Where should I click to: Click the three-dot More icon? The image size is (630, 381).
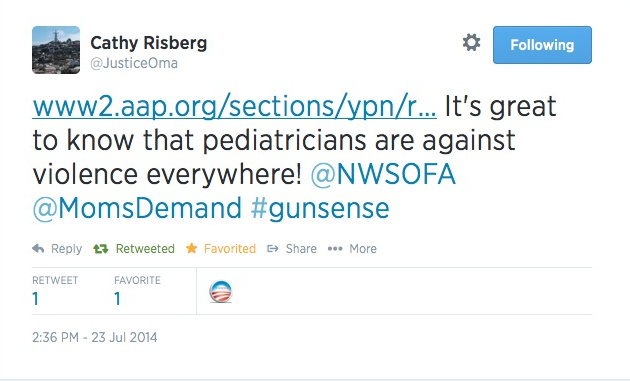pyautogui.click(x=335, y=249)
